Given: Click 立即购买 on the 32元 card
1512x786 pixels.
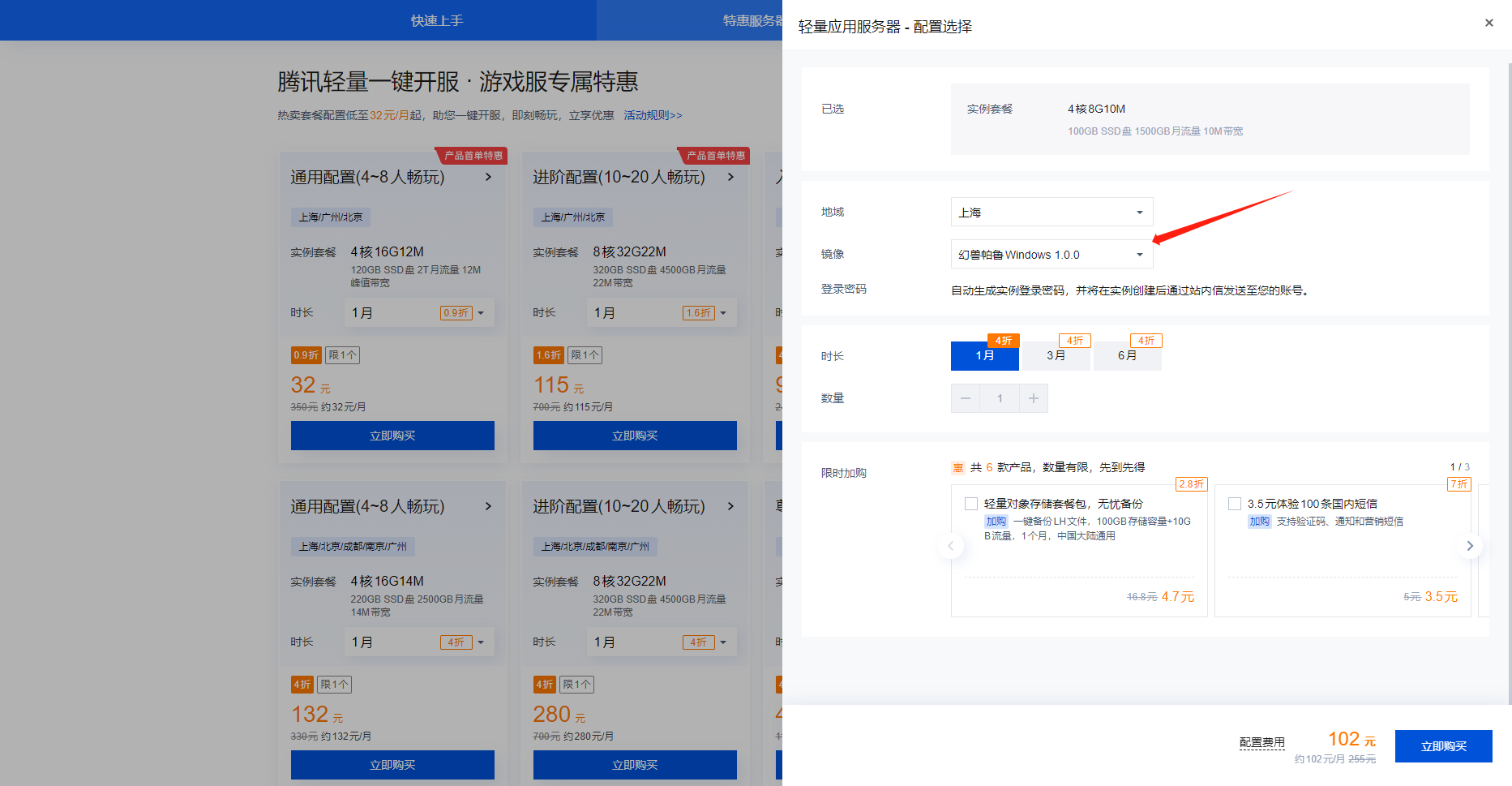Looking at the screenshot, I should click(392, 436).
